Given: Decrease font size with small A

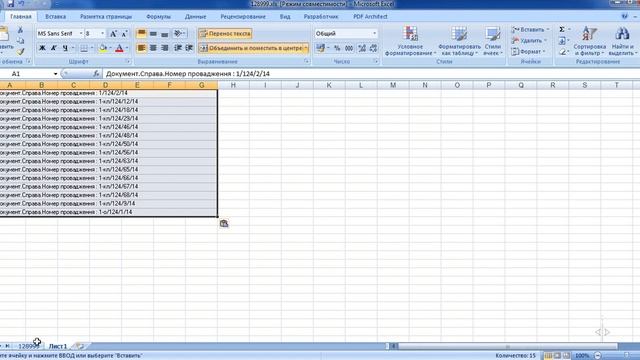Looking at the screenshot, I should (124, 33).
